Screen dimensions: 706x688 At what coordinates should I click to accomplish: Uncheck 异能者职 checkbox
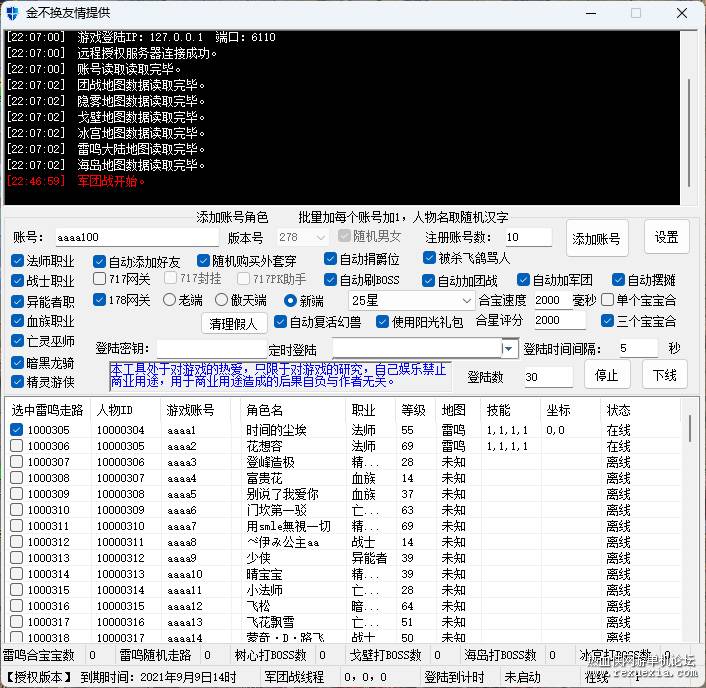17,301
